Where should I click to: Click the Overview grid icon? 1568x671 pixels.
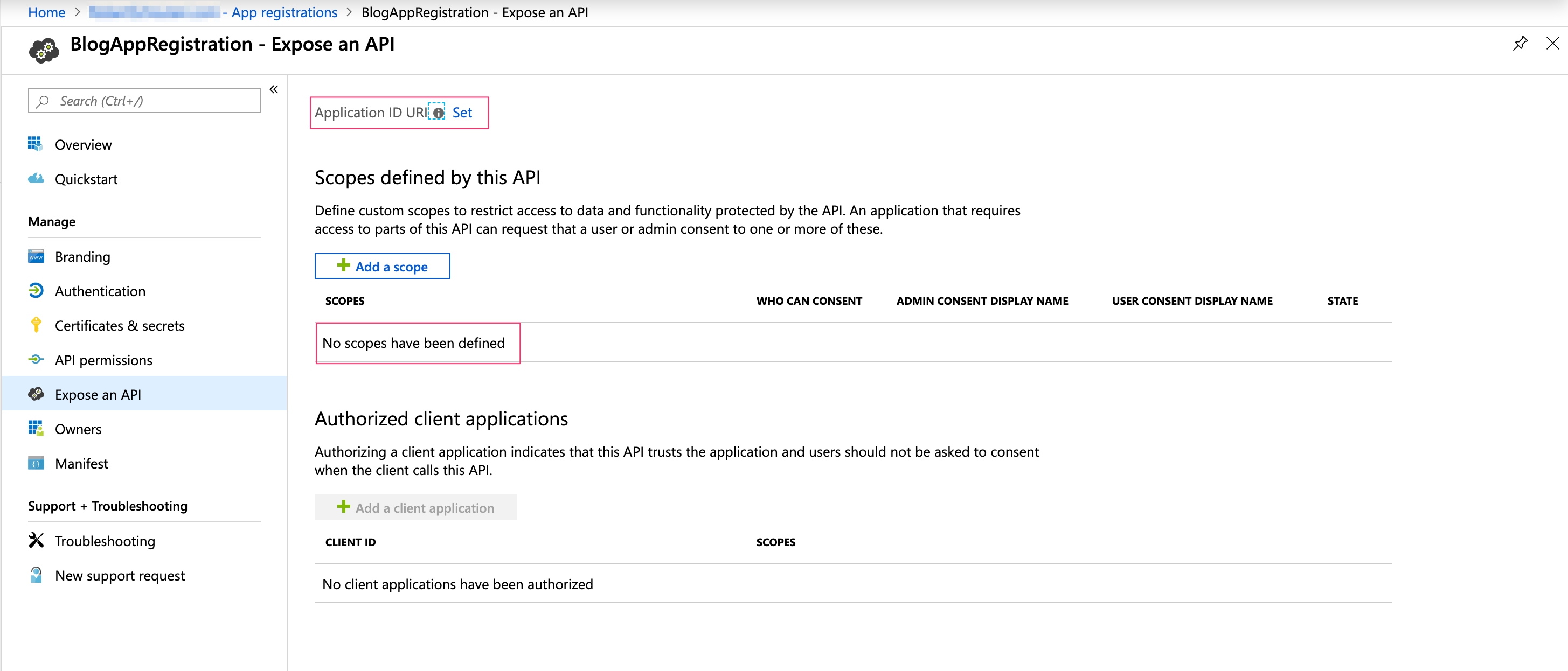point(34,144)
